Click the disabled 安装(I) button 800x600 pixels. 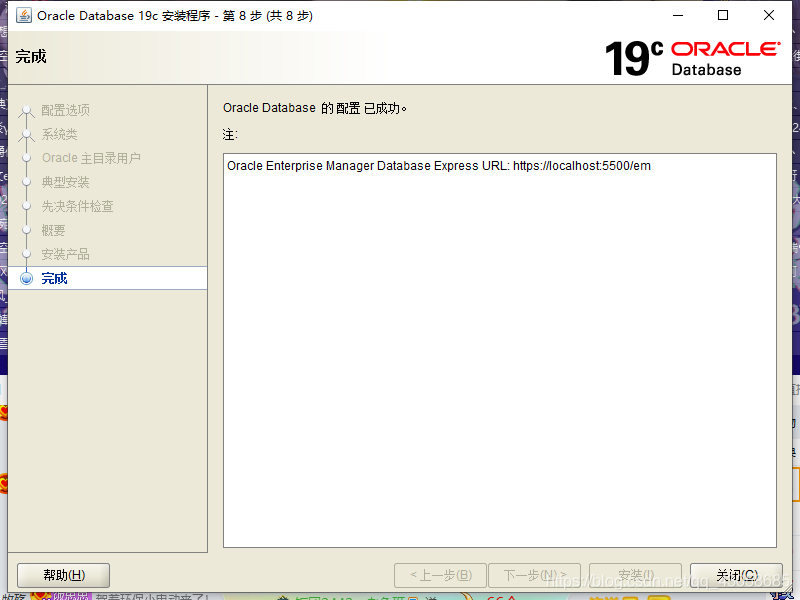coord(635,576)
